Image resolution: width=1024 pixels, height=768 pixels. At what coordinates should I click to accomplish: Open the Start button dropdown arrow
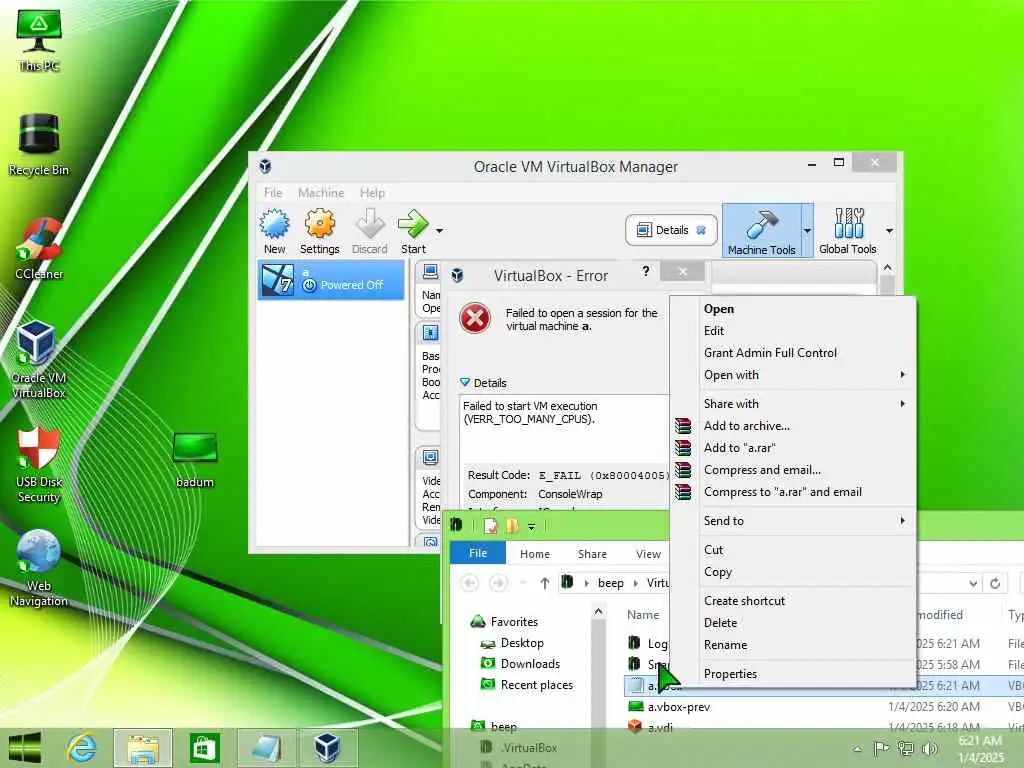tap(440, 231)
